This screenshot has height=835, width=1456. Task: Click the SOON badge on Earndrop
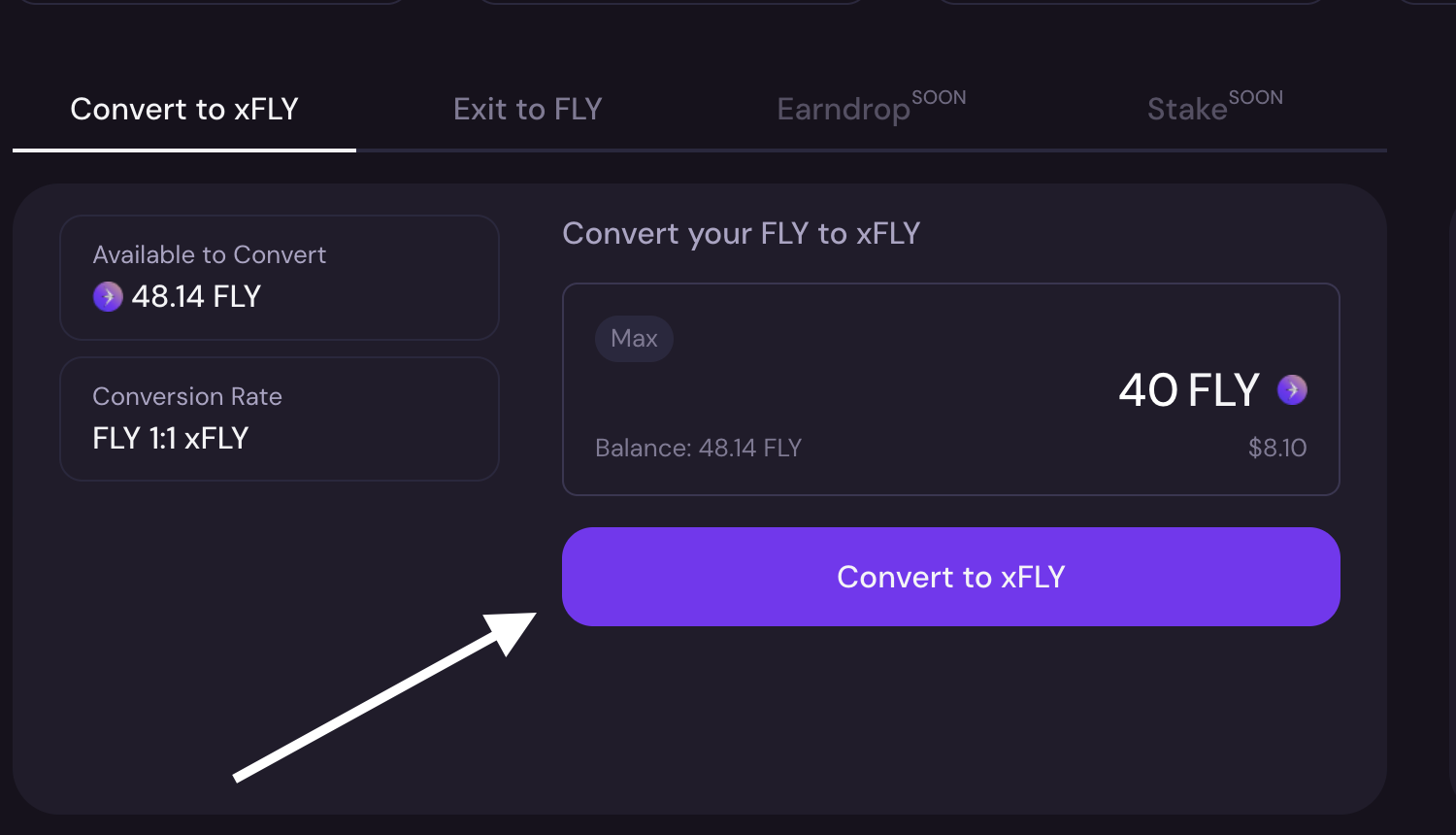tap(939, 98)
